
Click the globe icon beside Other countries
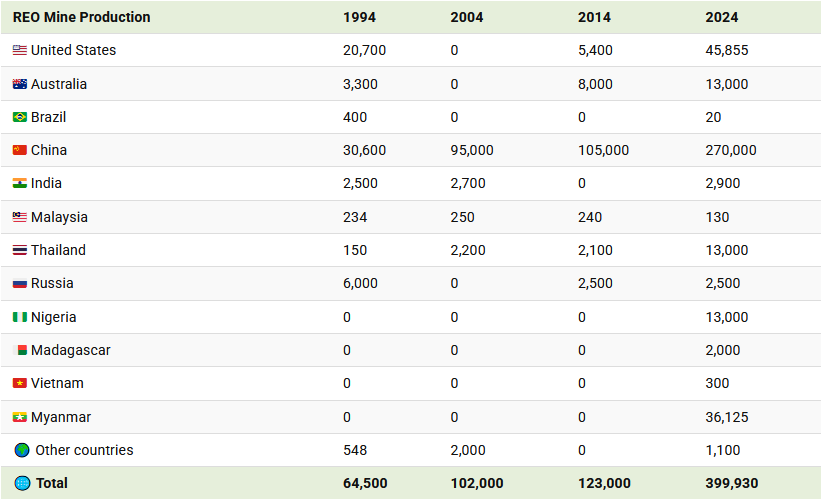click(21, 450)
